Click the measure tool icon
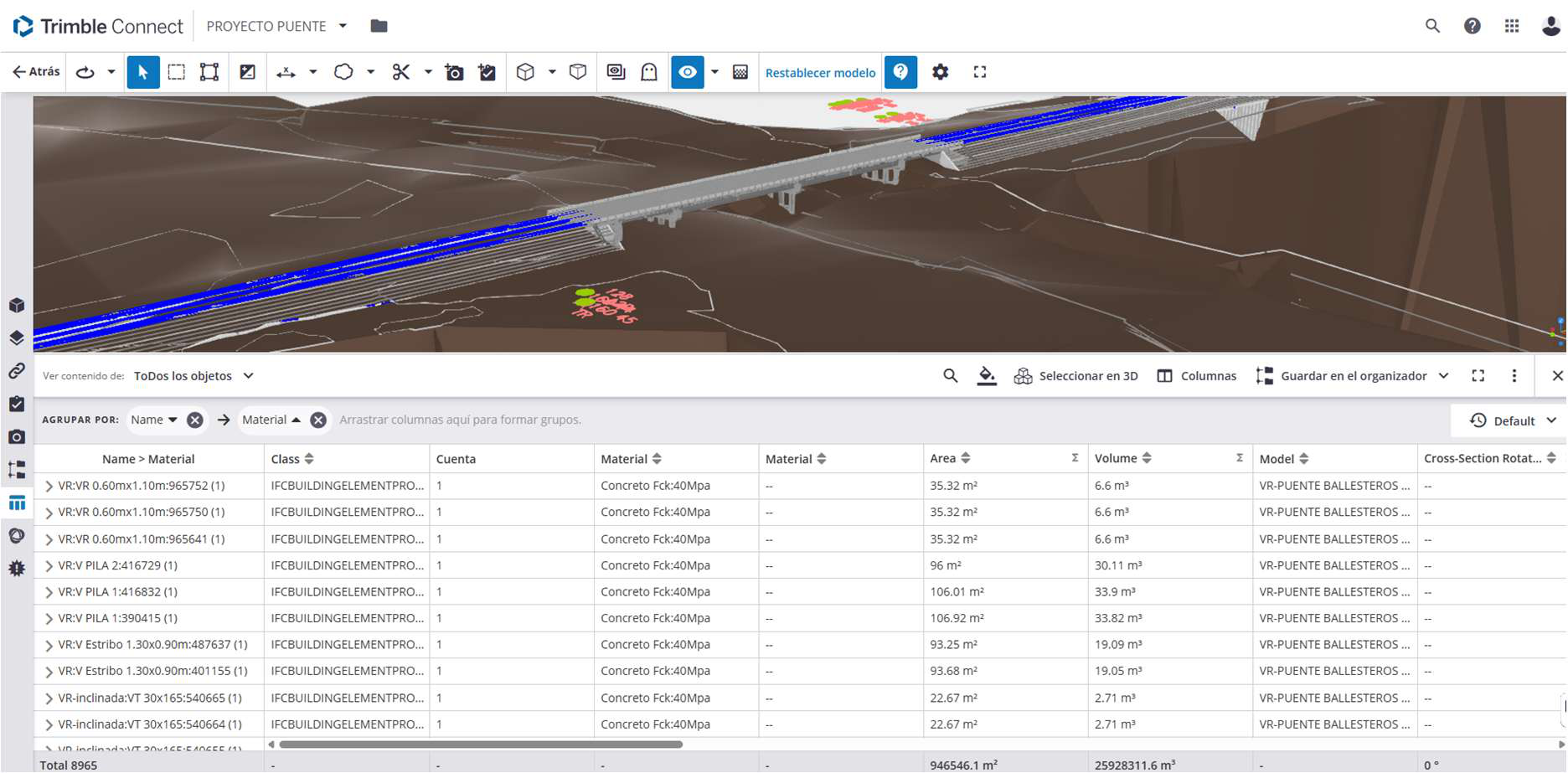Screen dimensions: 1568x773 [x=286, y=72]
